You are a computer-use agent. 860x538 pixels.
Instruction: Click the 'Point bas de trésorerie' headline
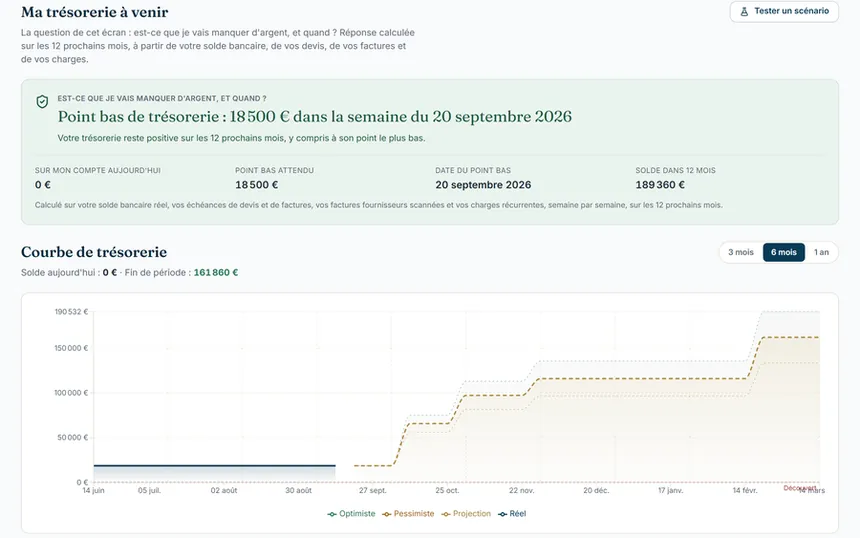(314, 116)
